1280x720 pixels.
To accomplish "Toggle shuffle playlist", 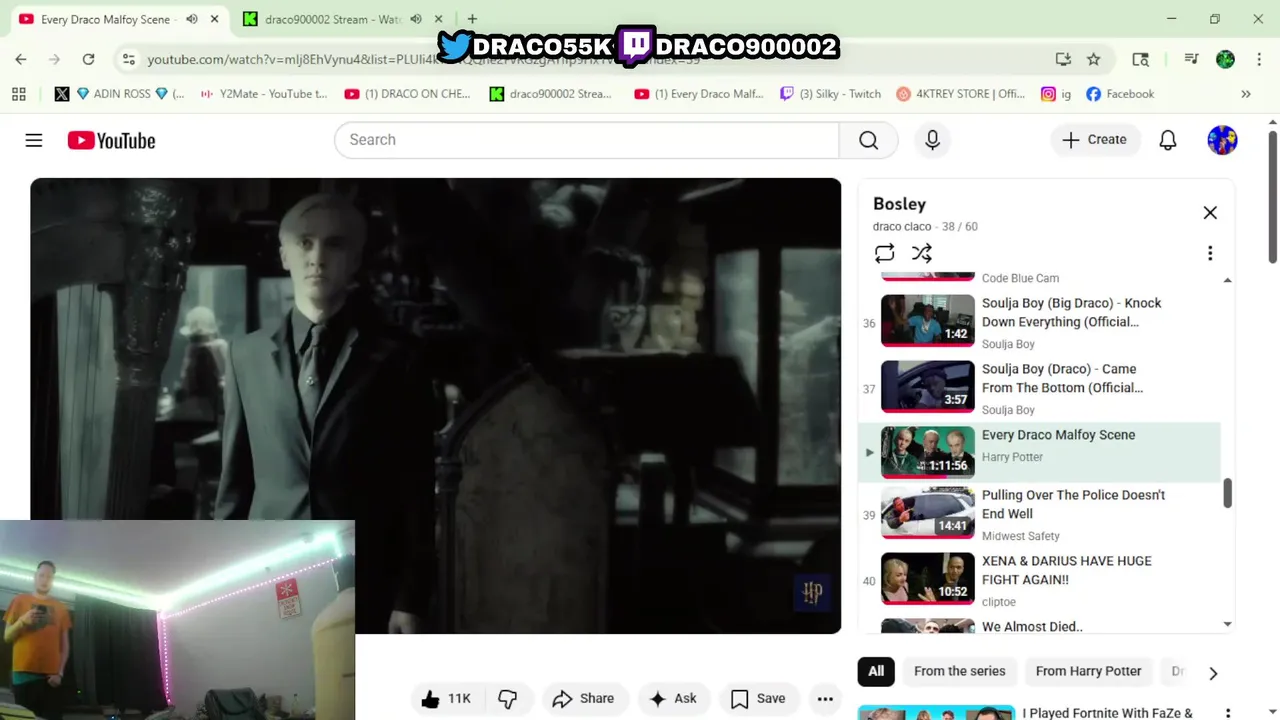I will (x=922, y=253).
